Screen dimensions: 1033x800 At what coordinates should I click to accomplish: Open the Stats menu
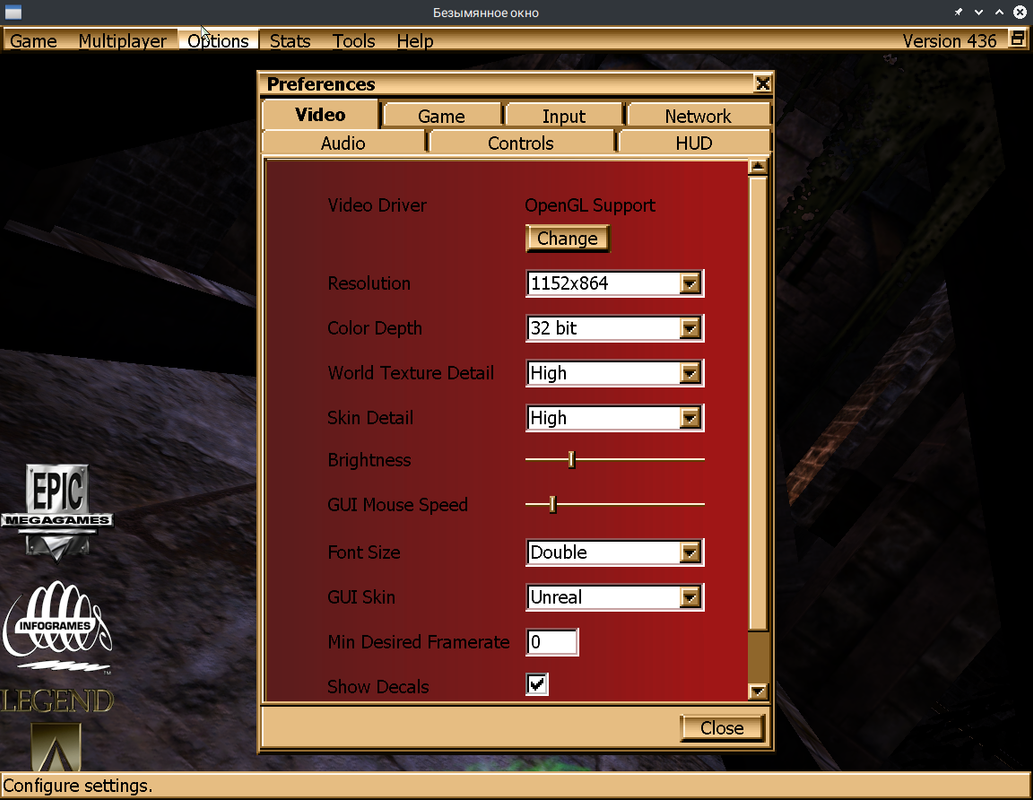pyautogui.click(x=290, y=41)
